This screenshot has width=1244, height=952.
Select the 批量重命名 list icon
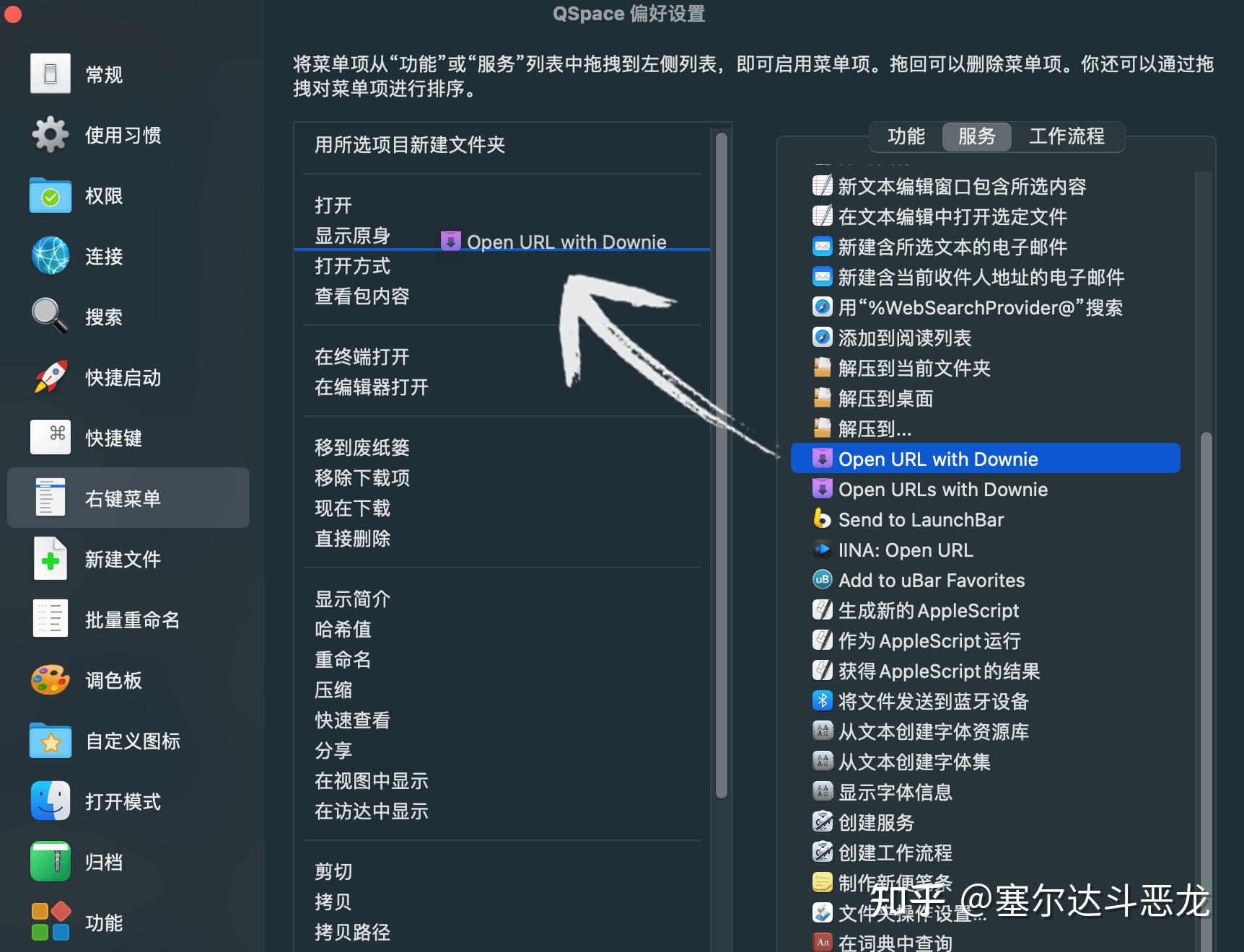pos(49,619)
